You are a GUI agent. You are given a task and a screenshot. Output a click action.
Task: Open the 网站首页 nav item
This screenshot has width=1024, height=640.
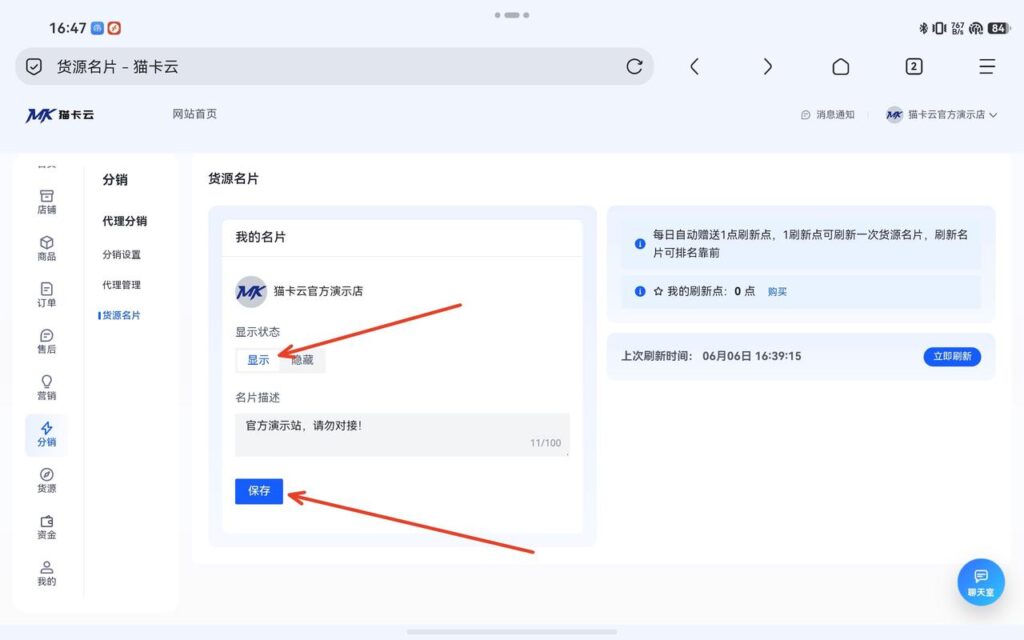tap(195, 114)
